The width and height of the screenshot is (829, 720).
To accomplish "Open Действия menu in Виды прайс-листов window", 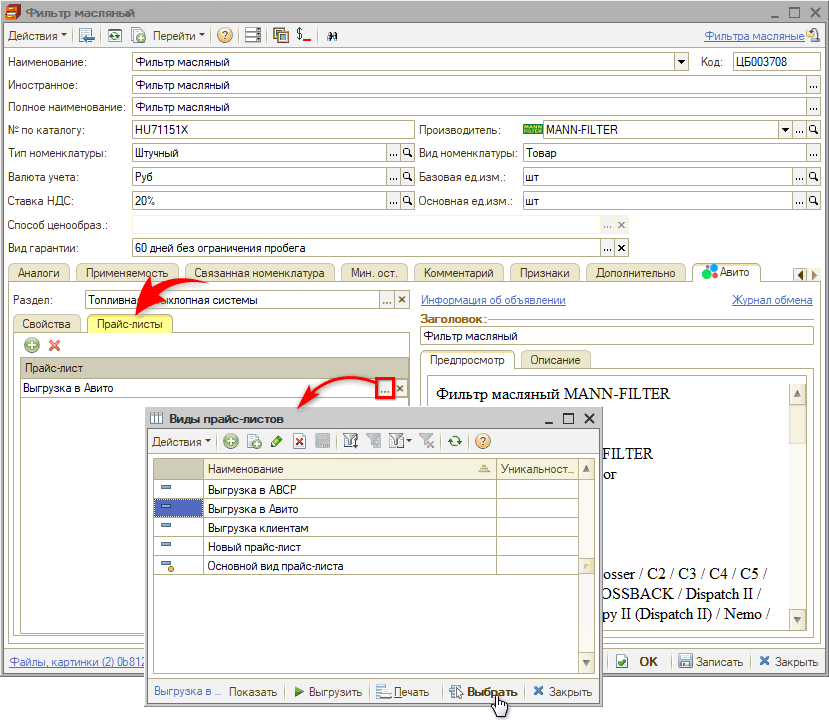I will pos(180,441).
